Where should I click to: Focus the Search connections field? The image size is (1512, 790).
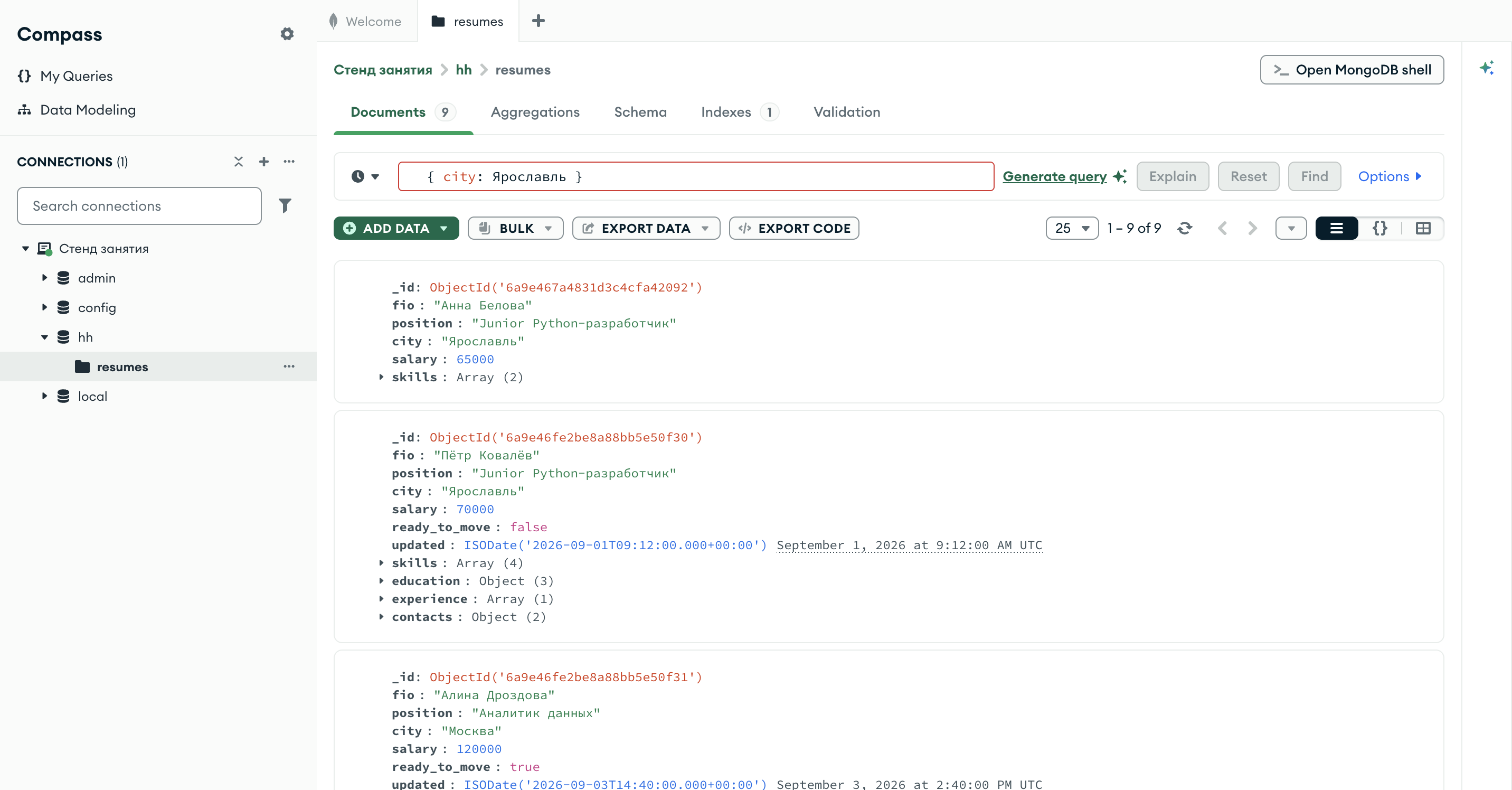(139, 205)
